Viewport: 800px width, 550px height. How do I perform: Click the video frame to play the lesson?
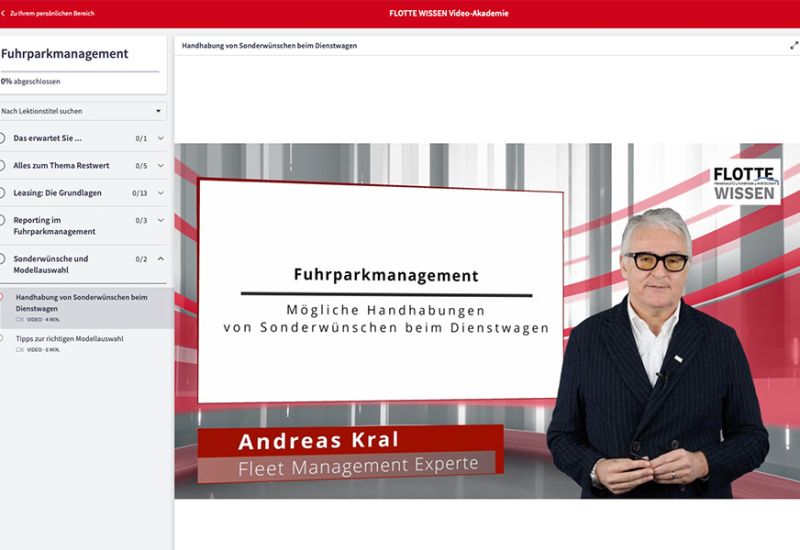487,321
